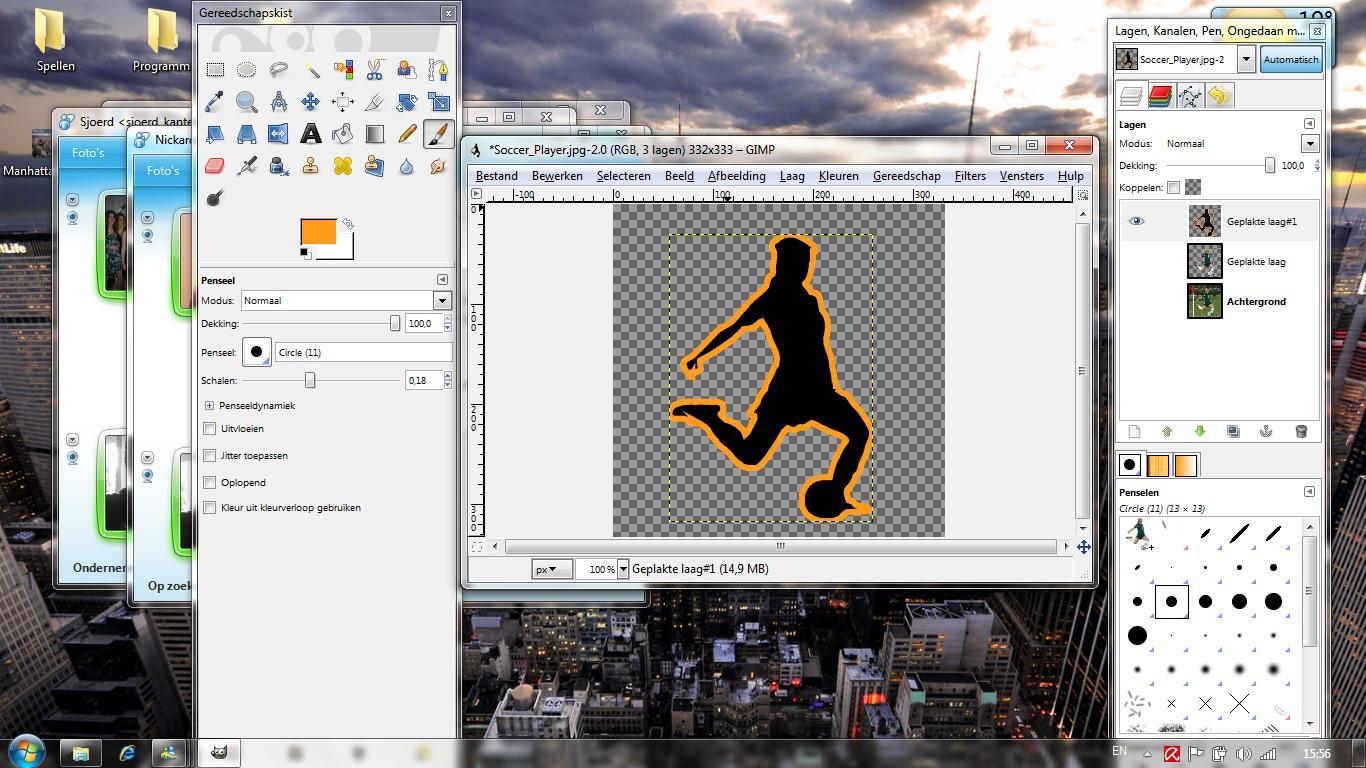The height and width of the screenshot is (768, 1366).
Task: Open the 100% zoom dropdown
Action: tap(623, 569)
